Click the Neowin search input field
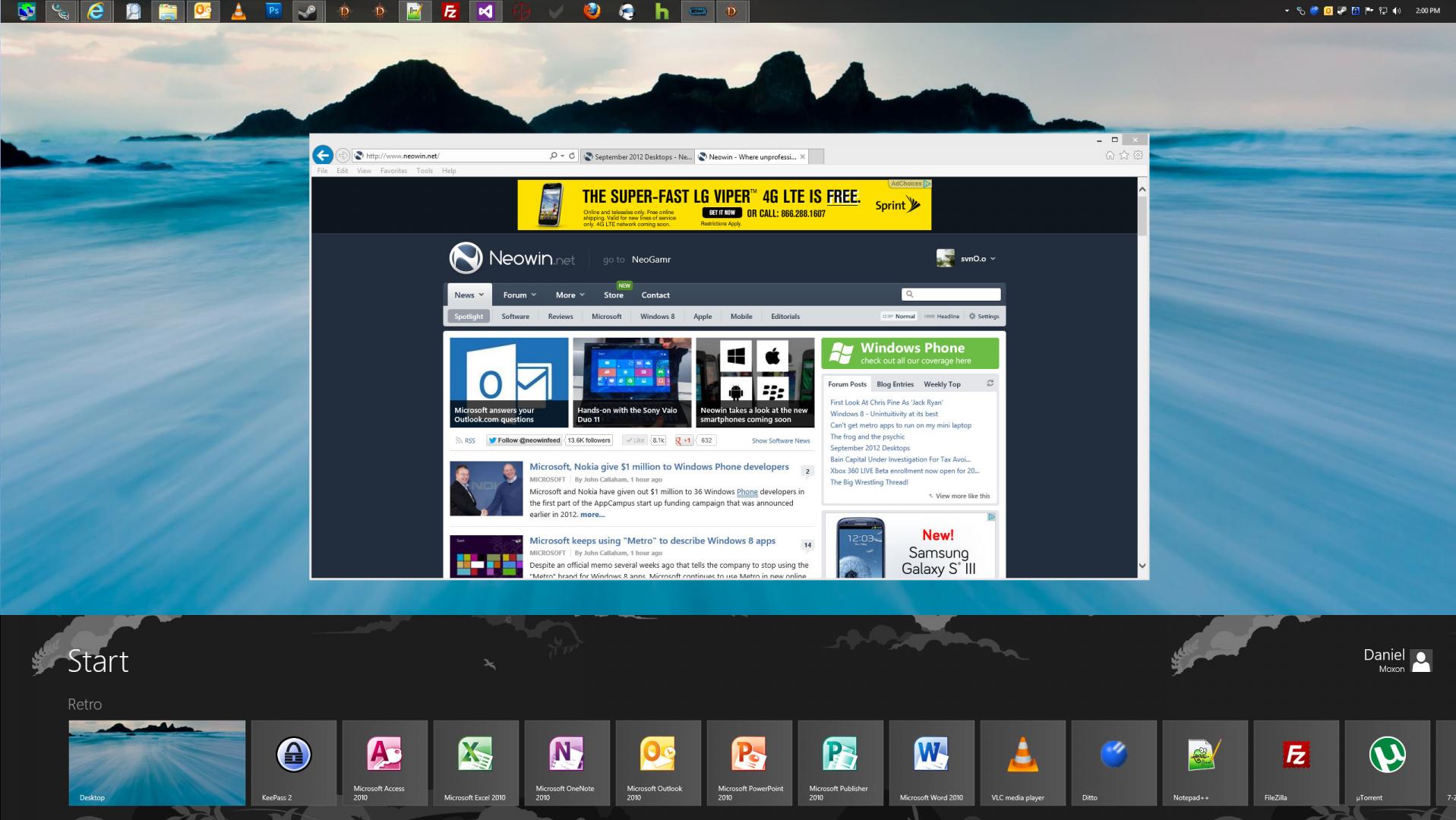The width and height of the screenshot is (1456, 820). pyautogui.click(x=951, y=294)
